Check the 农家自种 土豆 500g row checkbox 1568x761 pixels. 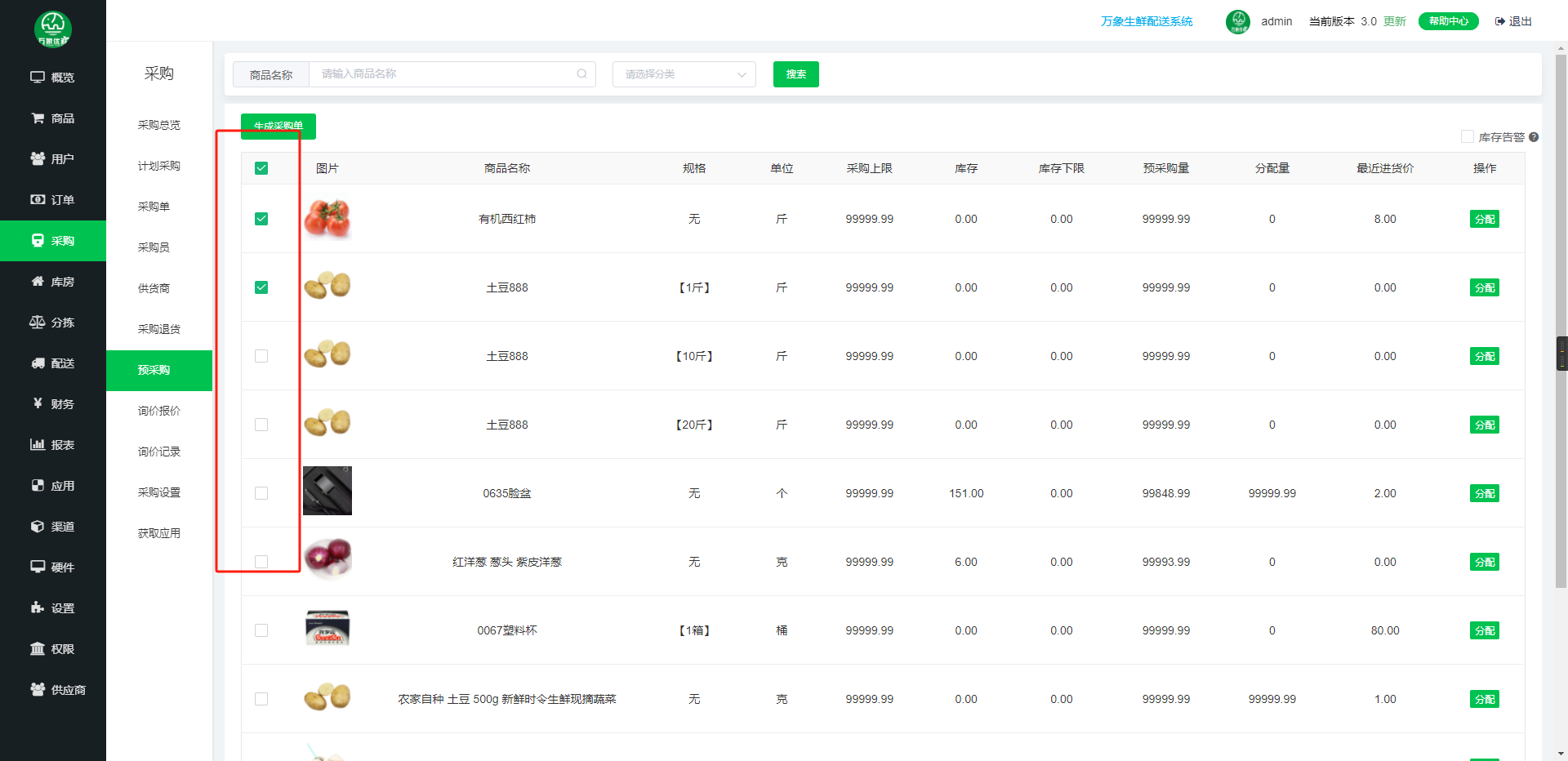point(261,699)
